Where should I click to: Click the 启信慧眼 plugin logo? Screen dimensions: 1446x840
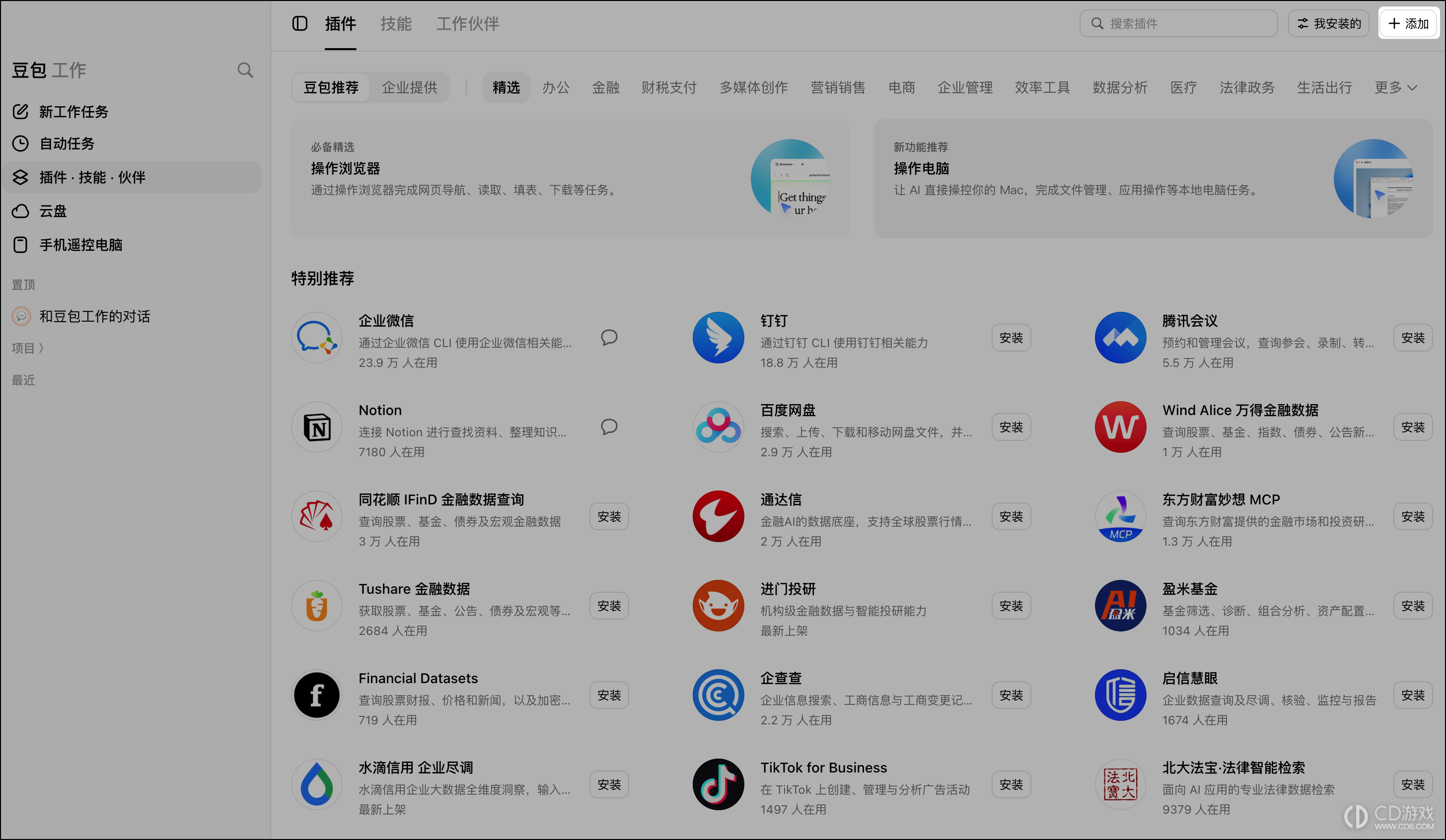[1120, 696]
